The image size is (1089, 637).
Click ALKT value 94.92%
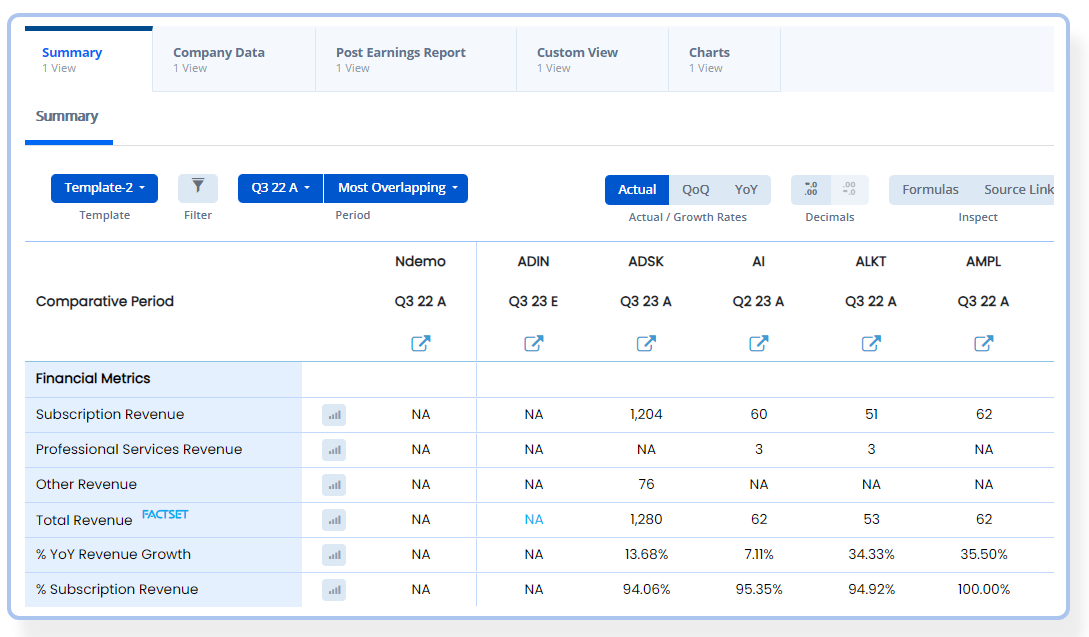click(871, 589)
